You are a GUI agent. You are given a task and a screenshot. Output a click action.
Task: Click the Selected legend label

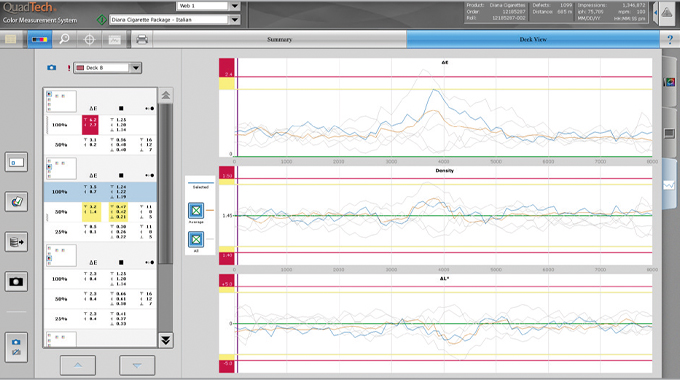click(x=200, y=187)
